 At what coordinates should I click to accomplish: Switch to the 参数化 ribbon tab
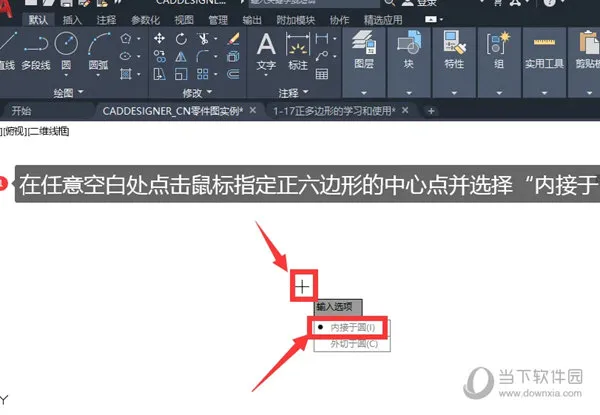pyautogui.click(x=145, y=20)
